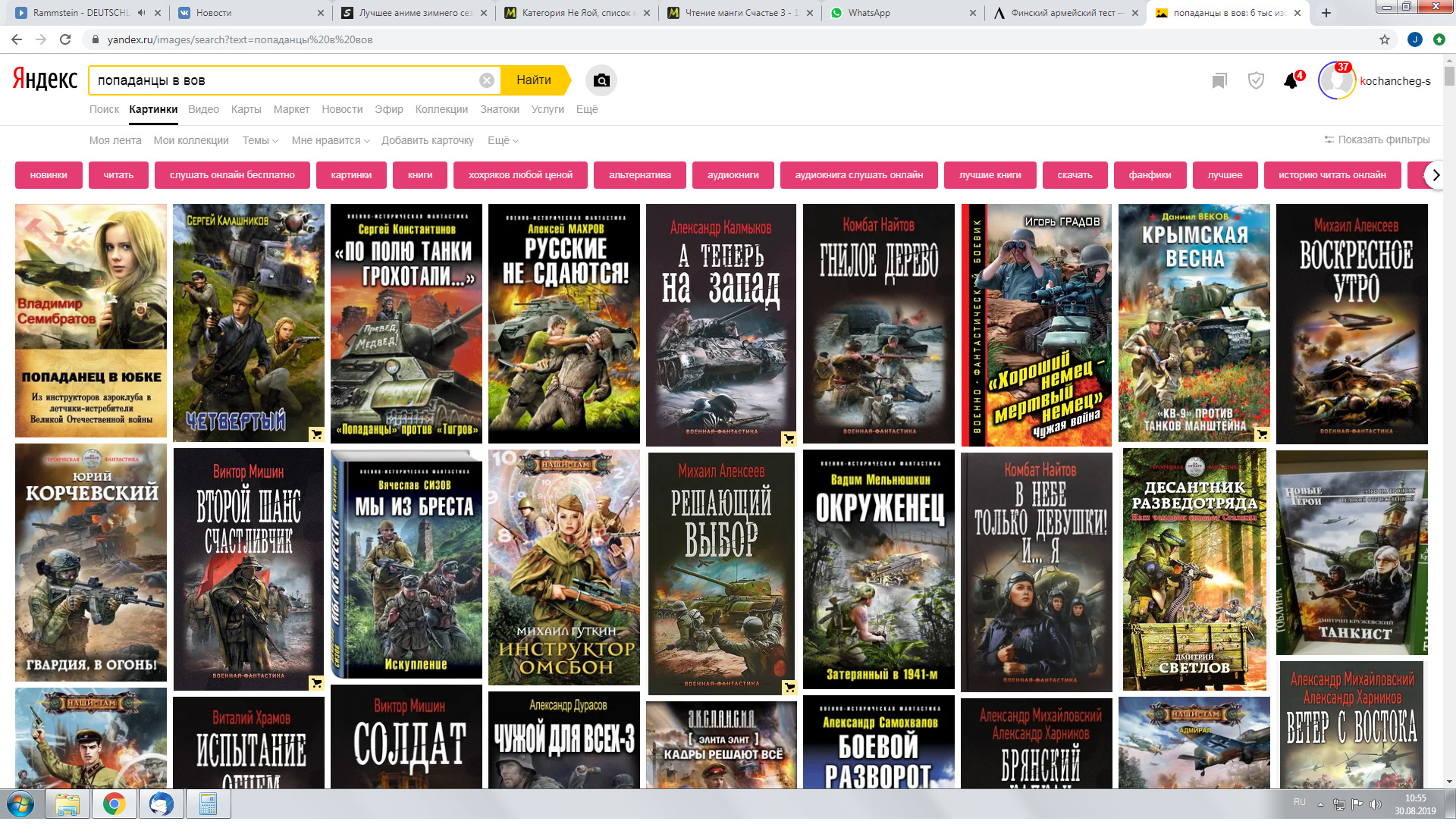Image resolution: width=1456 pixels, height=837 pixels.
Task: Switch to the Видео tab
Action: 203,109
